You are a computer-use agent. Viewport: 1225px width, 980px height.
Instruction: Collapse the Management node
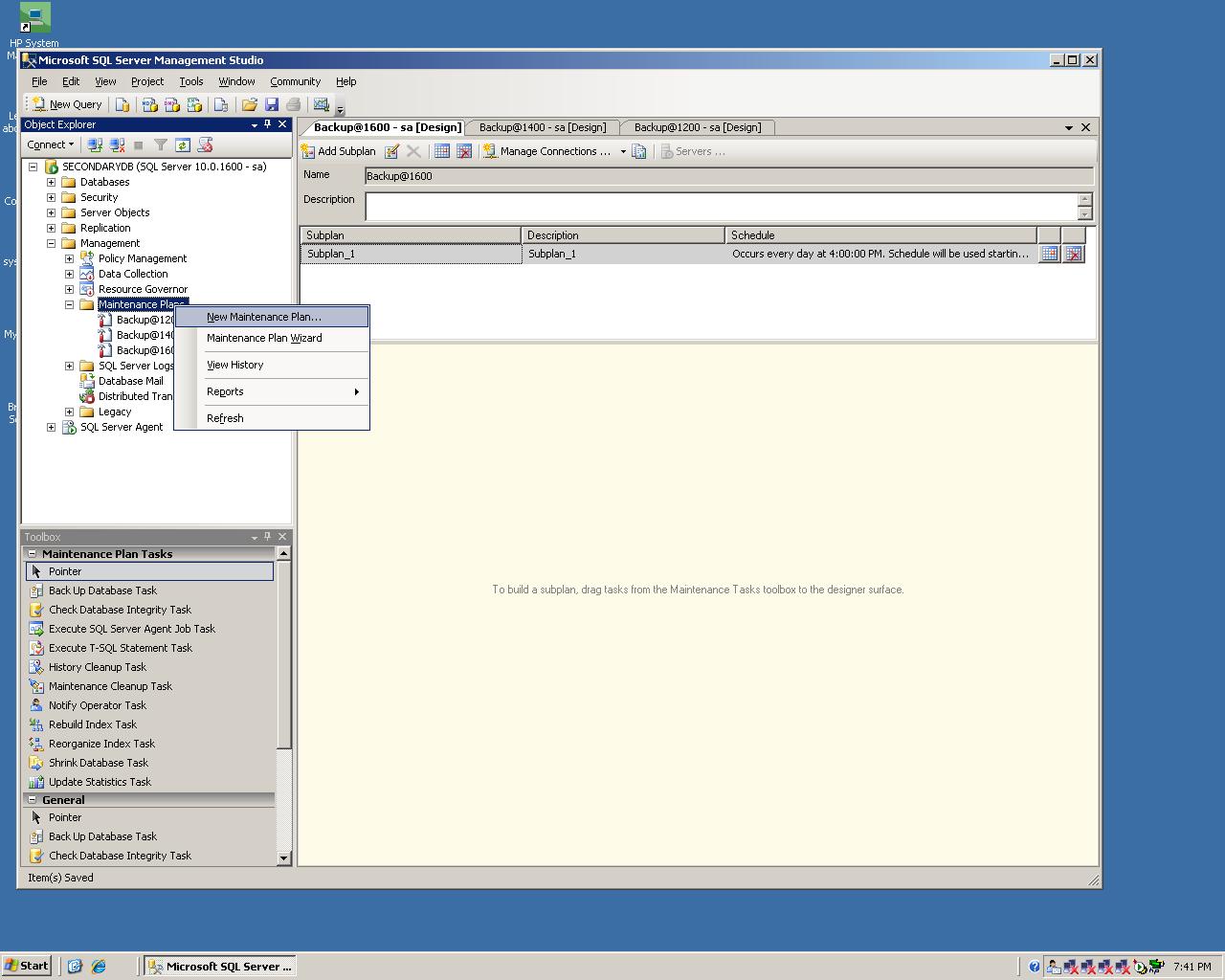(51, 243)
